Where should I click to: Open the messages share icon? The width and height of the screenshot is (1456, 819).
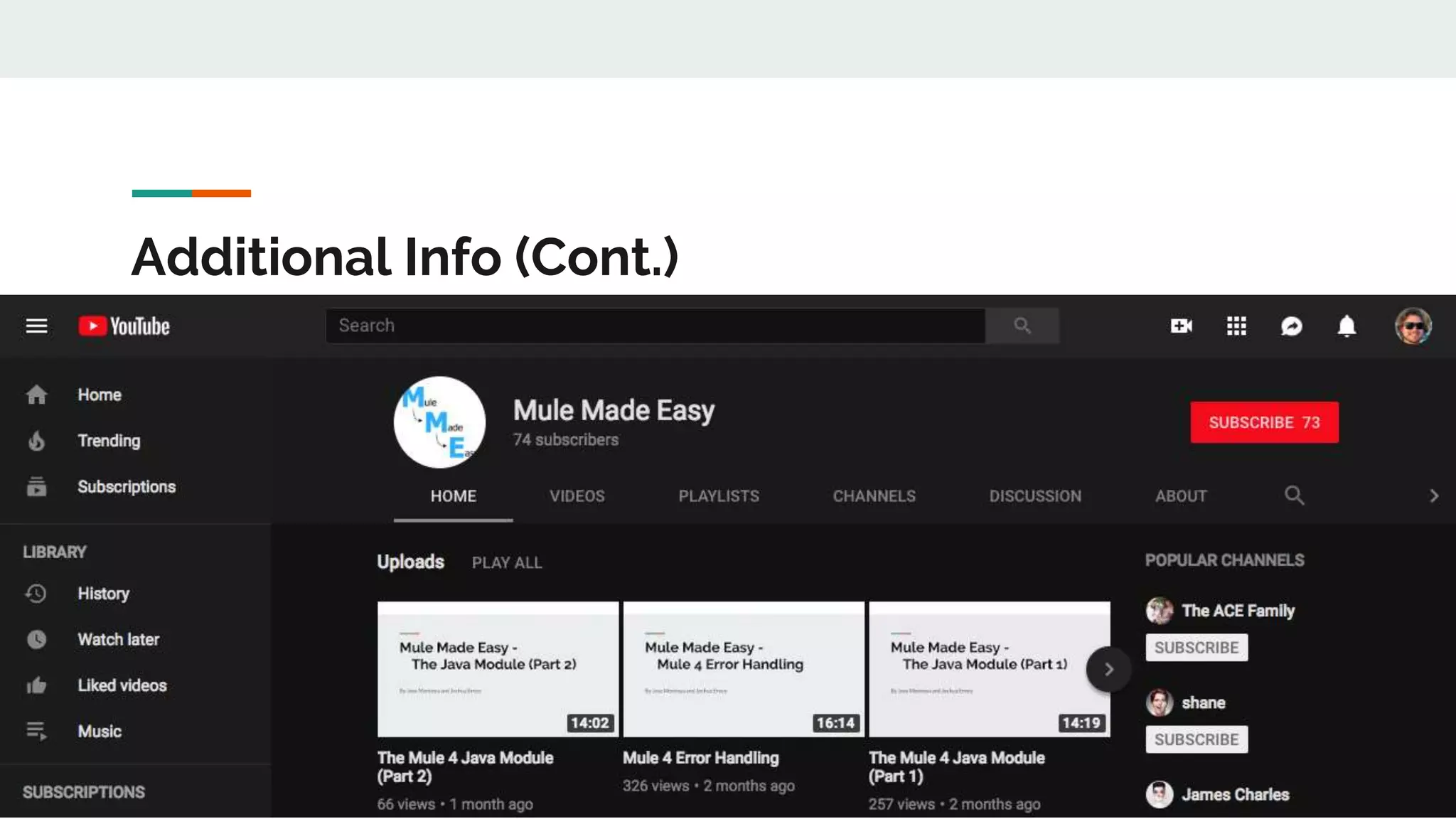coord(1291,326)
